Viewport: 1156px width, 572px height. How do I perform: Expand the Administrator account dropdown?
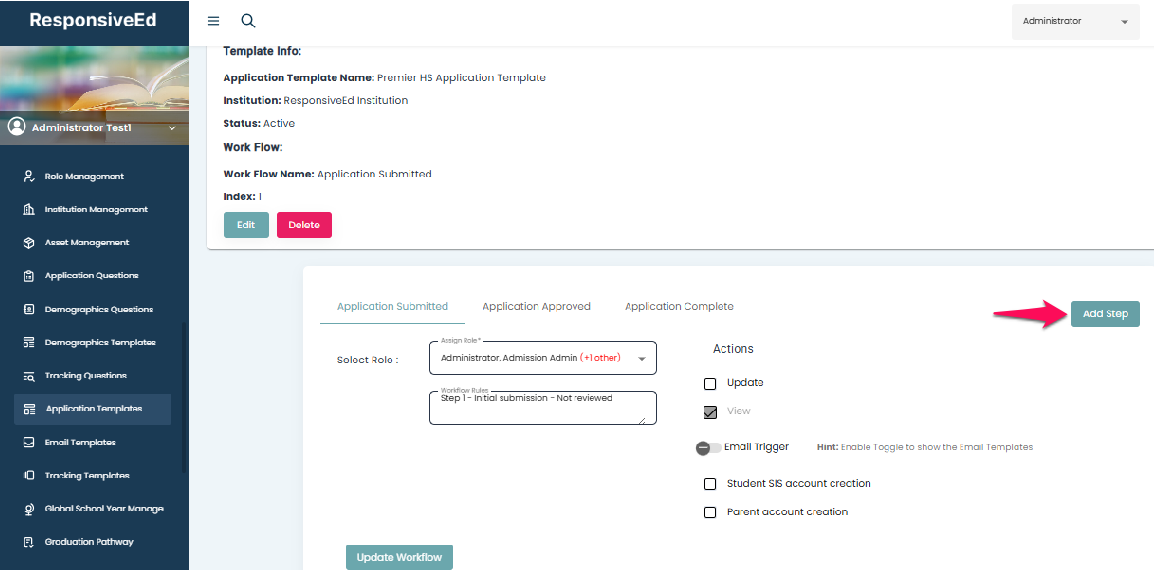1075,21
